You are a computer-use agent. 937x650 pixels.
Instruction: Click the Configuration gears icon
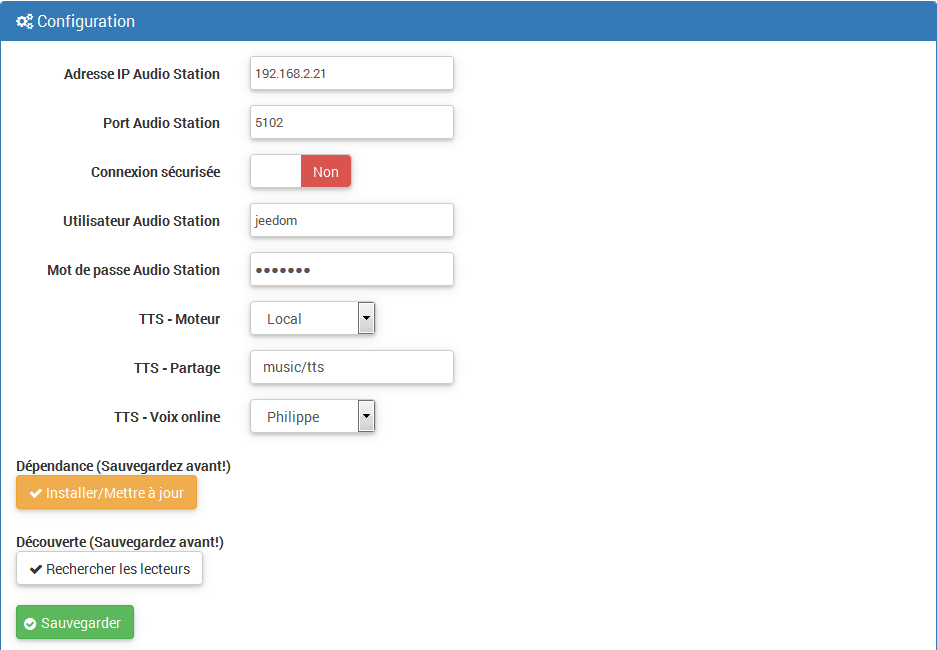pyautogui.click(x=25, y=22)
